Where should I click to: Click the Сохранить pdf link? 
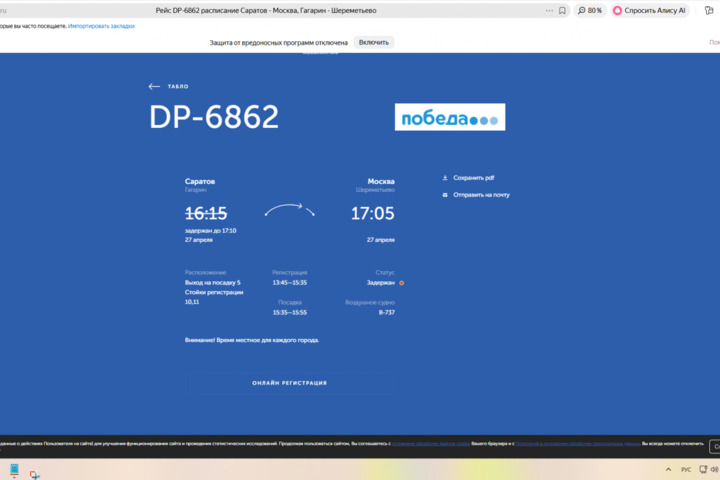(x=474, y=178)
